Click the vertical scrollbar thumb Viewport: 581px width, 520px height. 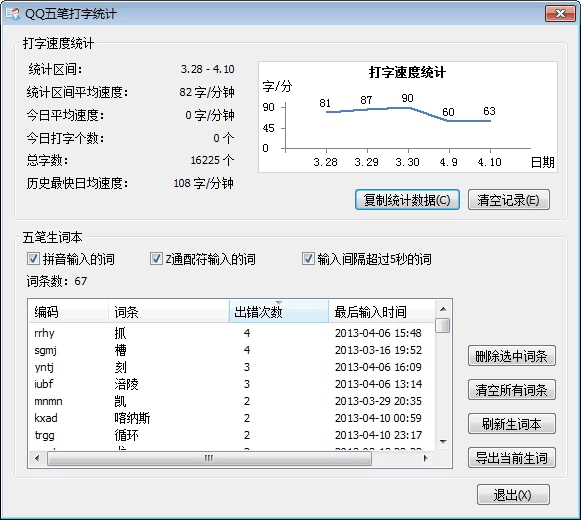click(443, 325)
